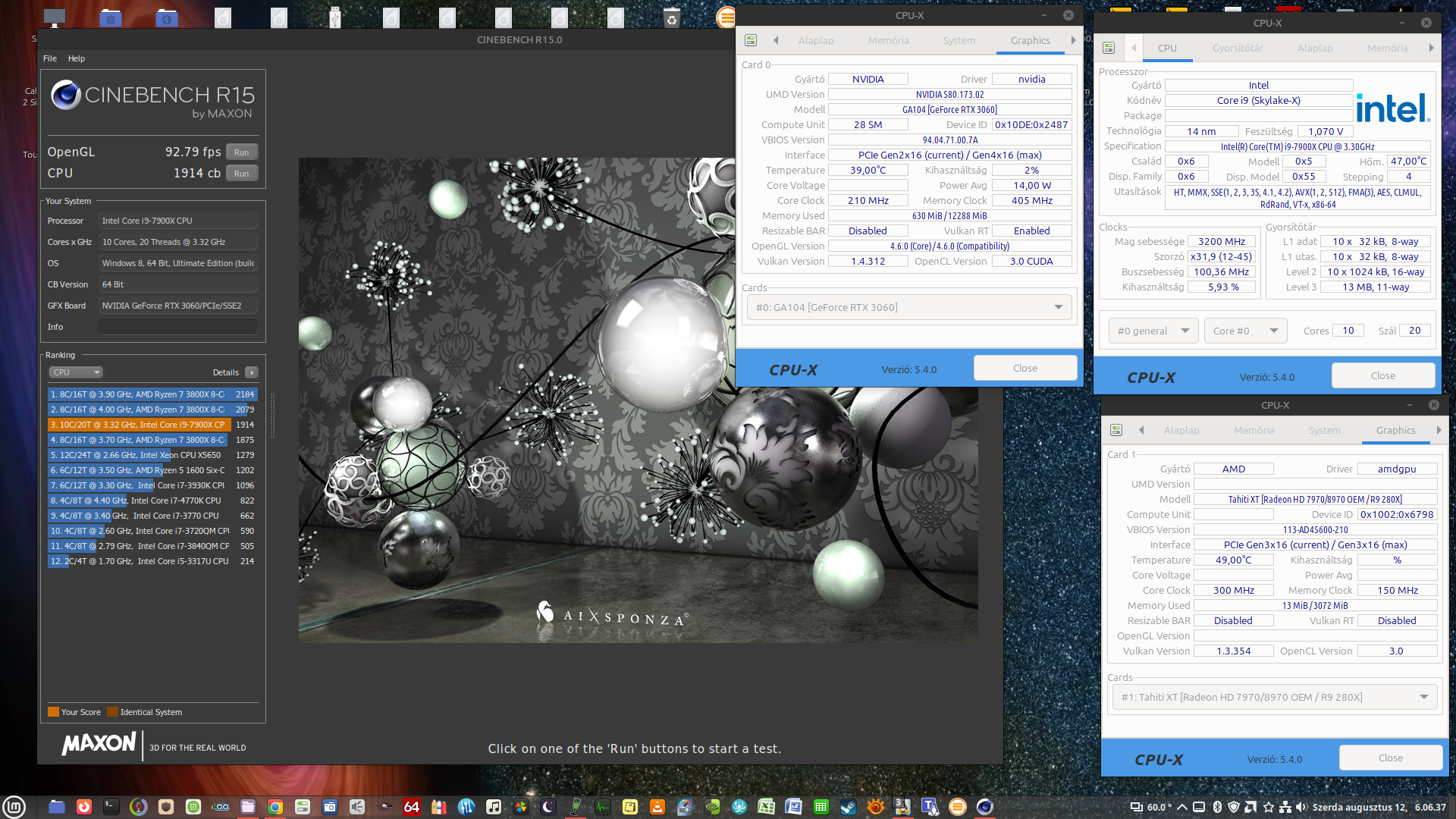
Task: Click the Bluetooth tray icon
Action: pyautogui.click(x=1217, y=807)
